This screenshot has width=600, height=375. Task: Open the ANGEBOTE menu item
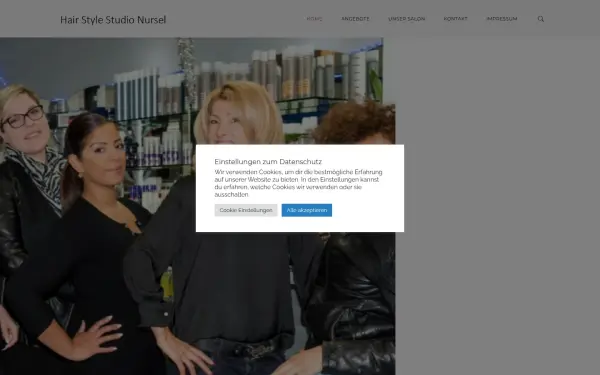pyautogui.click(x=355, y=19)
